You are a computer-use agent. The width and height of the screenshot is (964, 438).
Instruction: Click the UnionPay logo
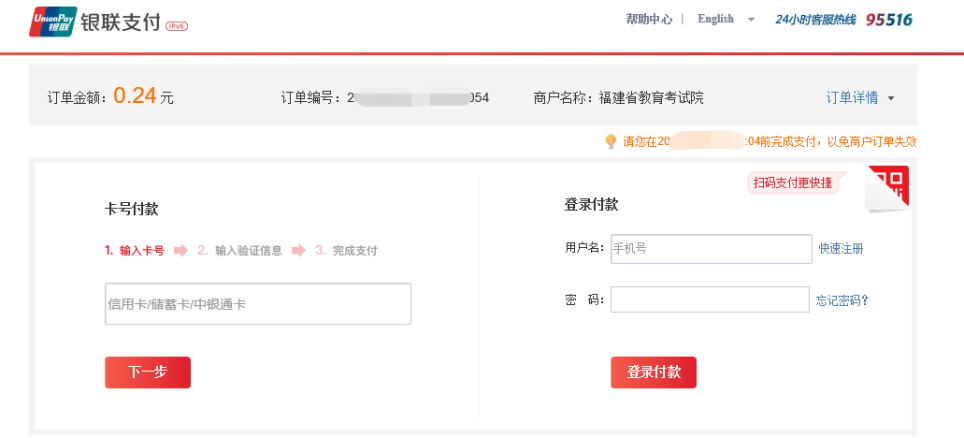53,21
